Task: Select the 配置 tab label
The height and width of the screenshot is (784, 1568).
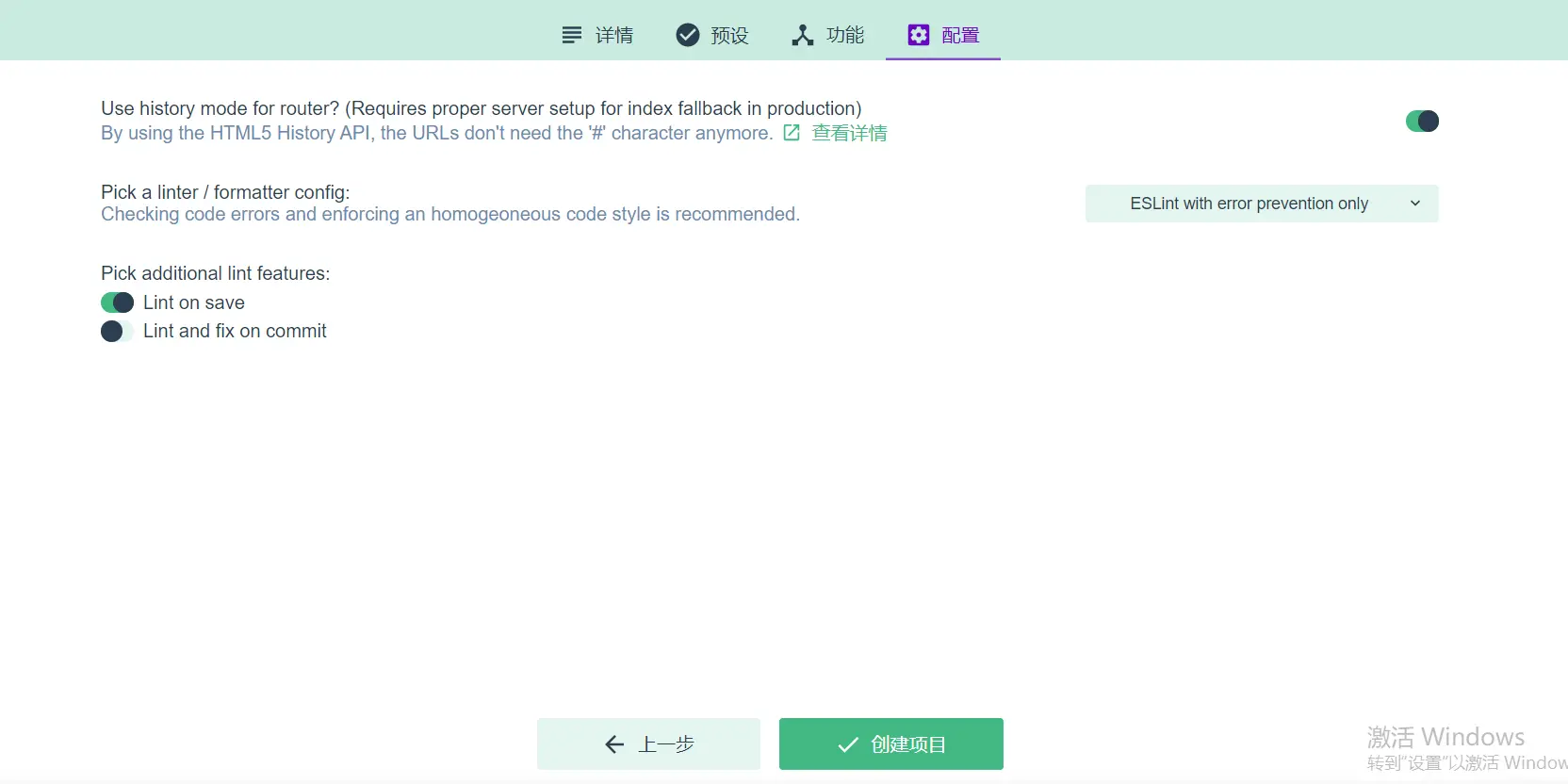Action: tap(960, 35)
